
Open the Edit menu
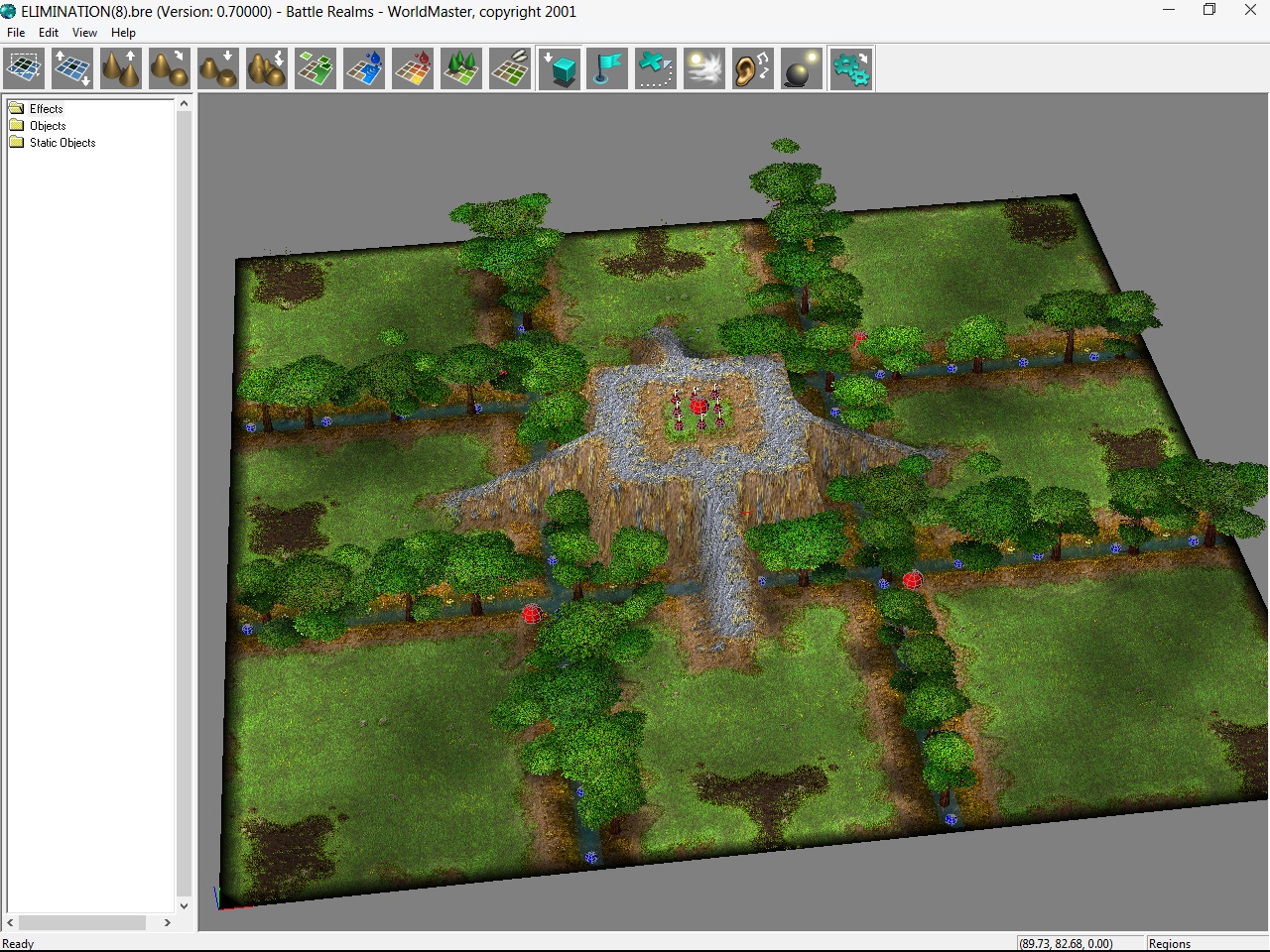[49, 33]
